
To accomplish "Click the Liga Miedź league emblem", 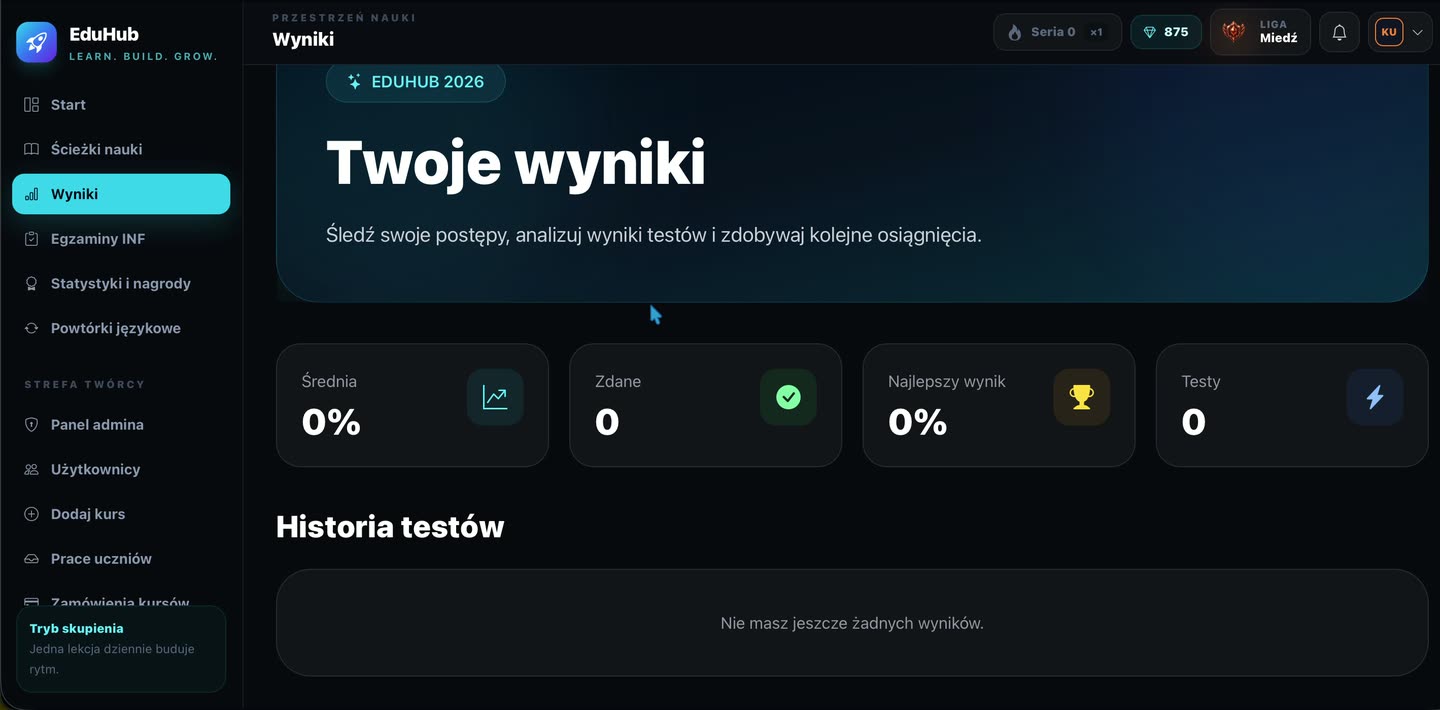I will 1234,32.
